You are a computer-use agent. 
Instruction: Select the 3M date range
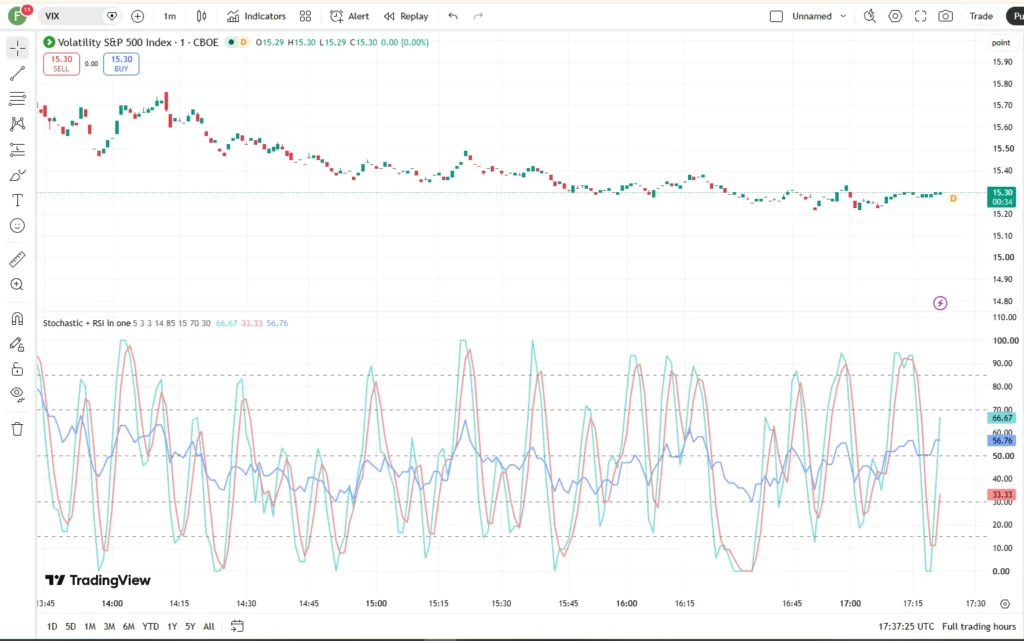click(109, 626)
